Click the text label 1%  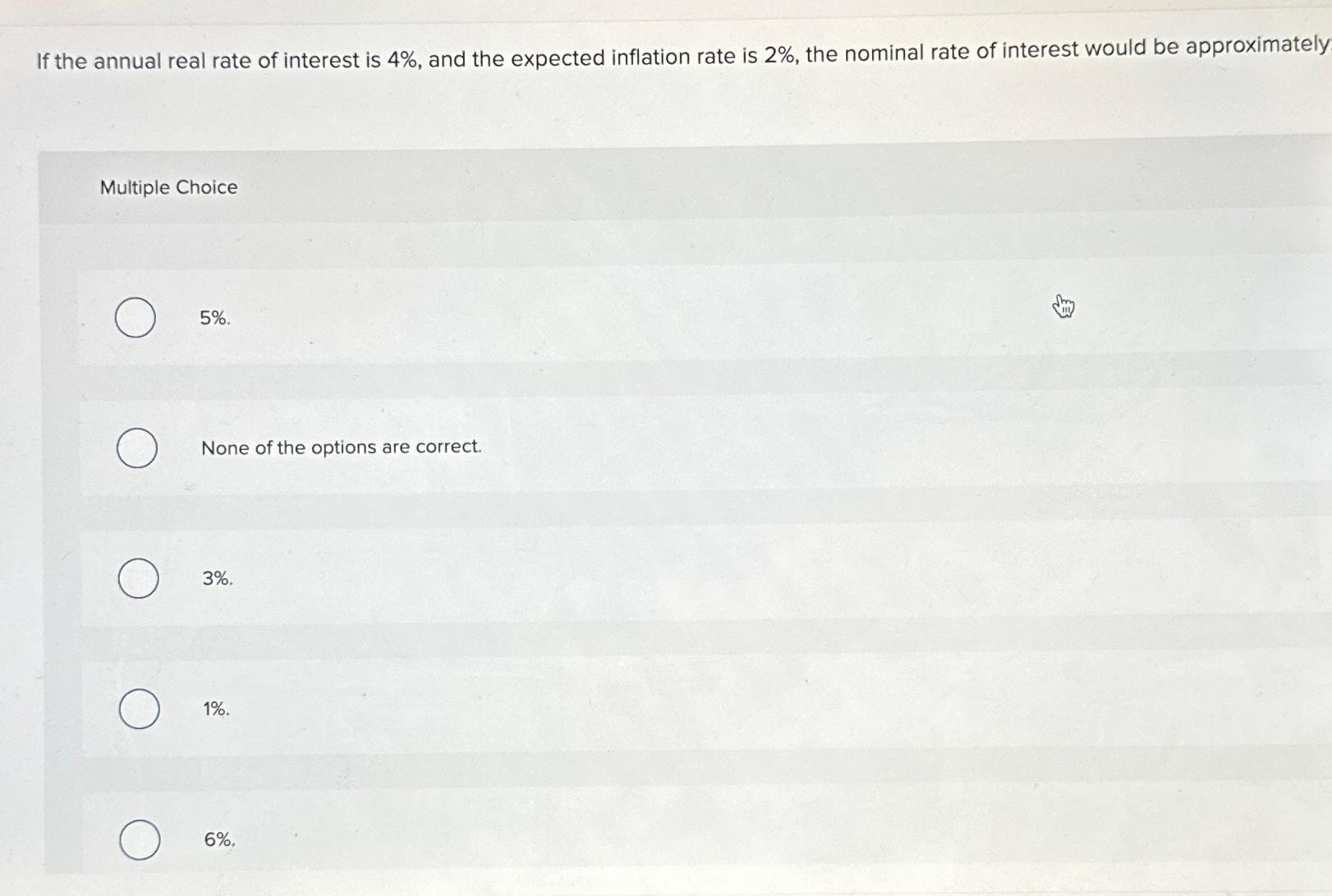(x=214, y=710)
